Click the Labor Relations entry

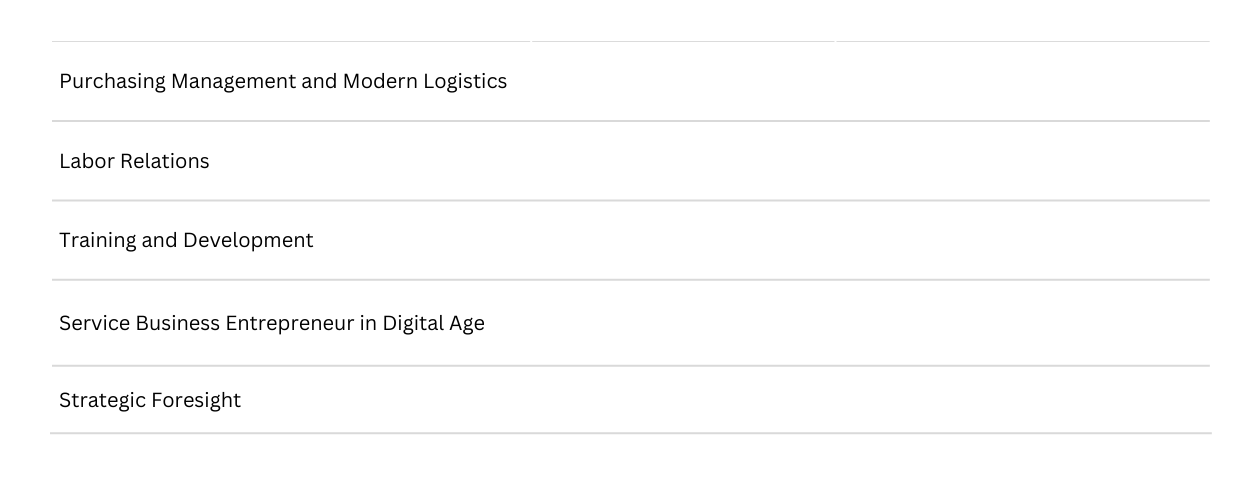tap(134, 161)
